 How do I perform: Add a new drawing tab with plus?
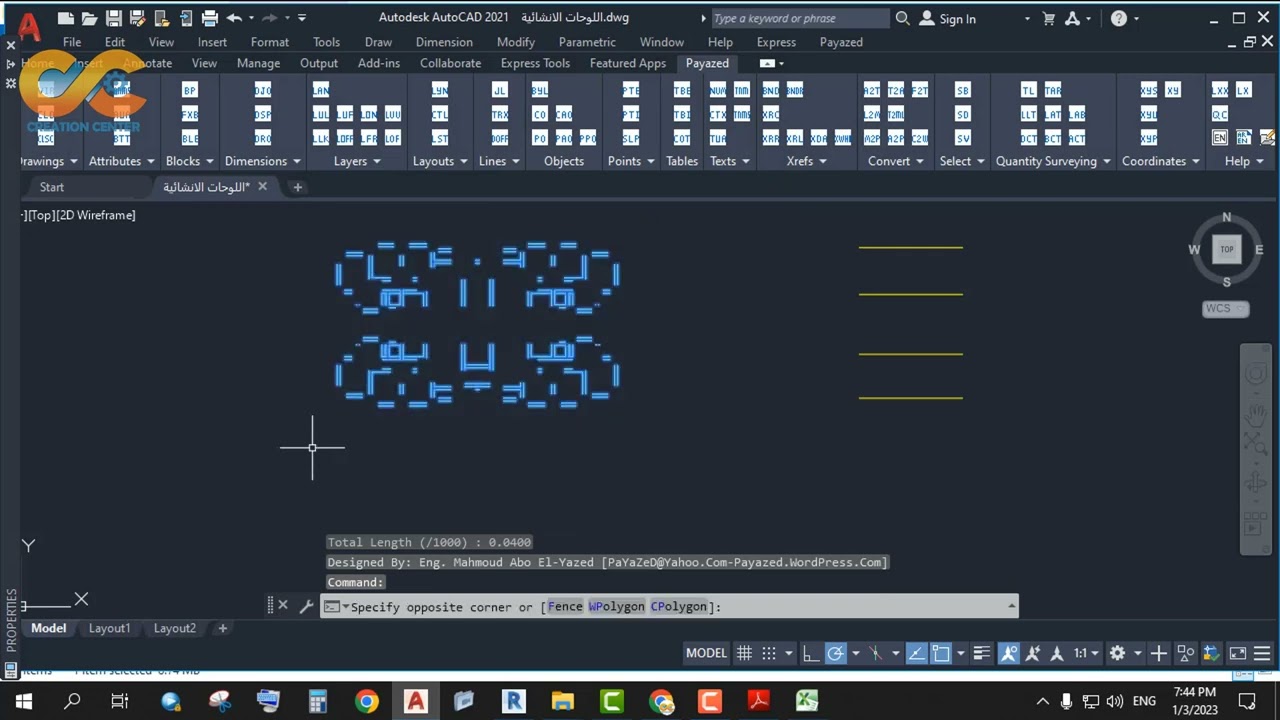297,187
